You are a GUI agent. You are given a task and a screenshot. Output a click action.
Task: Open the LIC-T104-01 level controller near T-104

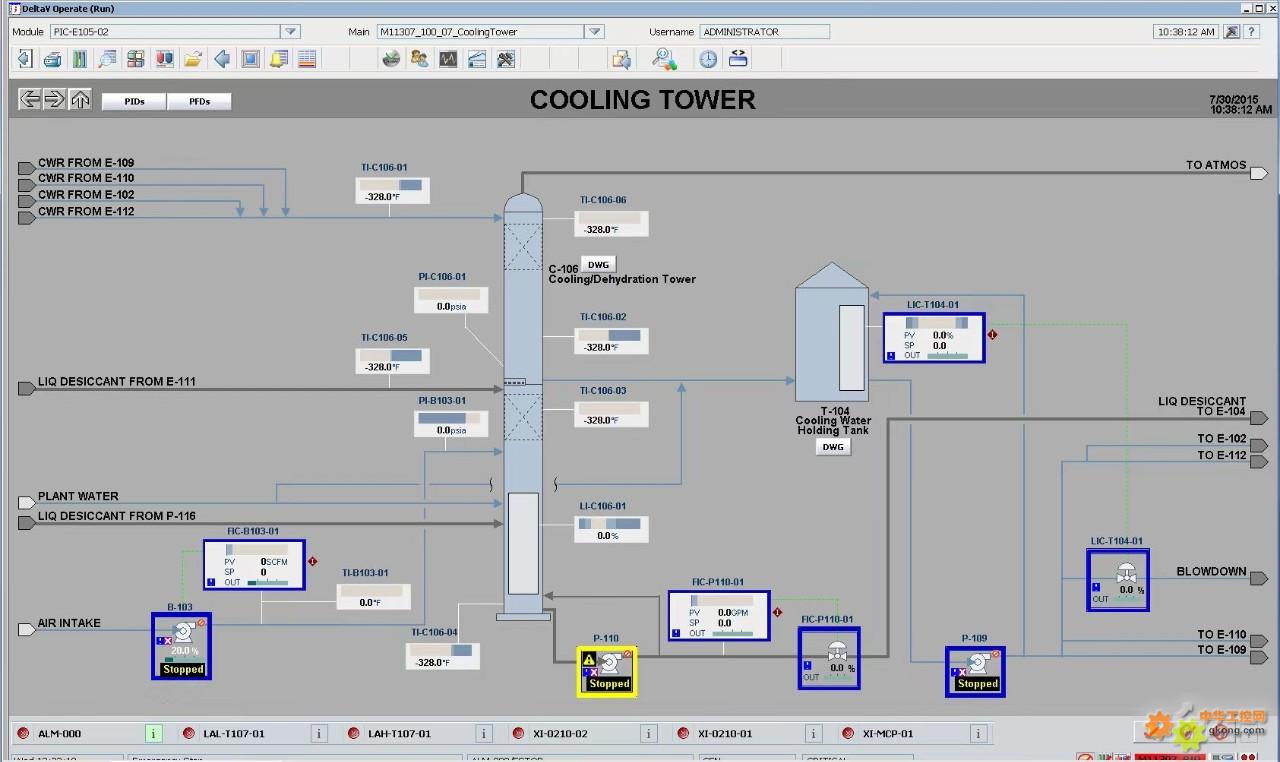click(x=934, y=337)
